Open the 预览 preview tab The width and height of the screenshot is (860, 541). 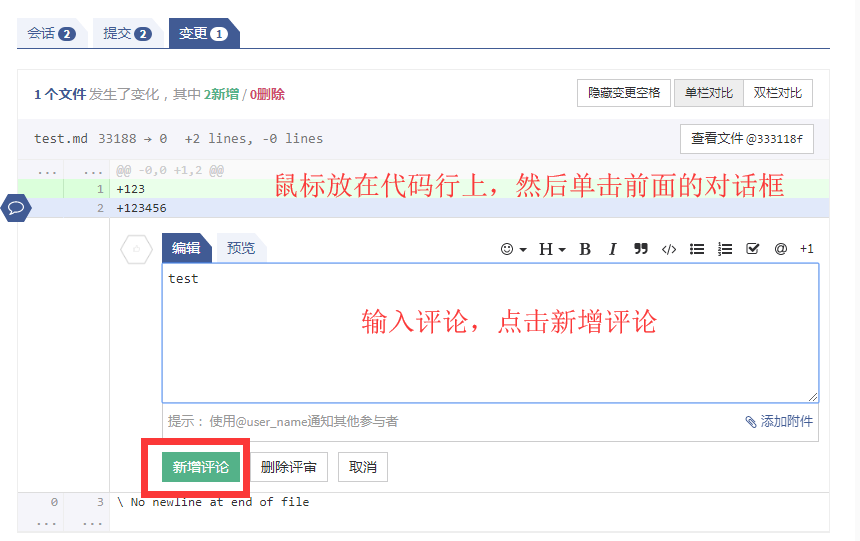(241, 248)
